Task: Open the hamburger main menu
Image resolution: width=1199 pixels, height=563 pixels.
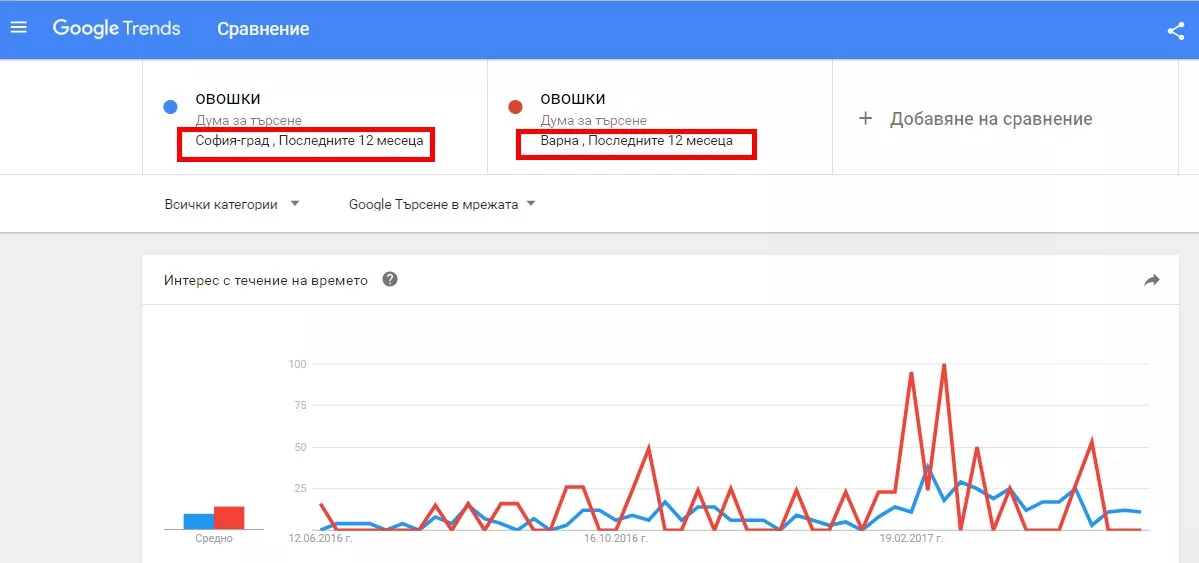Action: (18, 28)
